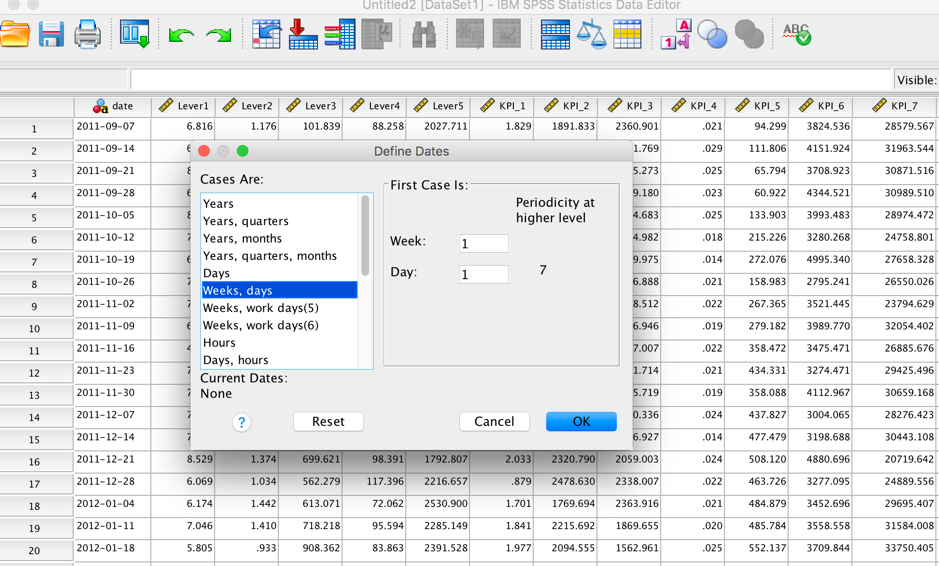
Task: Click the Lever1 column header
Action: click(183, 107)
